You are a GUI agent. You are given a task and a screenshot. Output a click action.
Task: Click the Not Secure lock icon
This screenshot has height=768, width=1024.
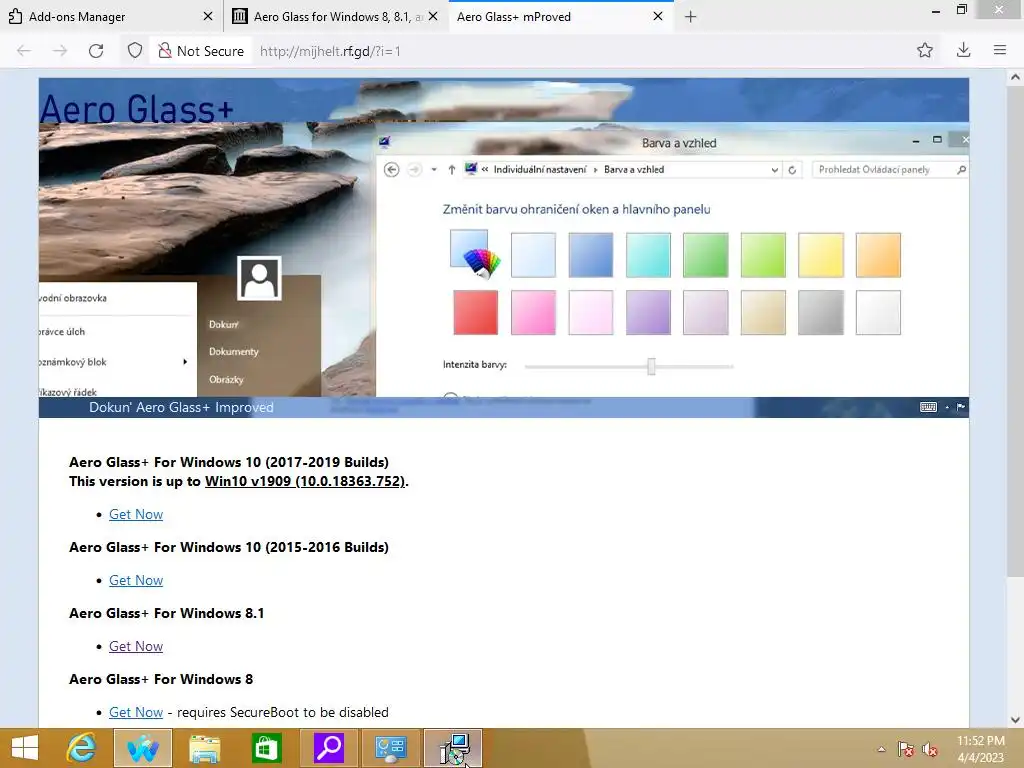coord(165,50)
